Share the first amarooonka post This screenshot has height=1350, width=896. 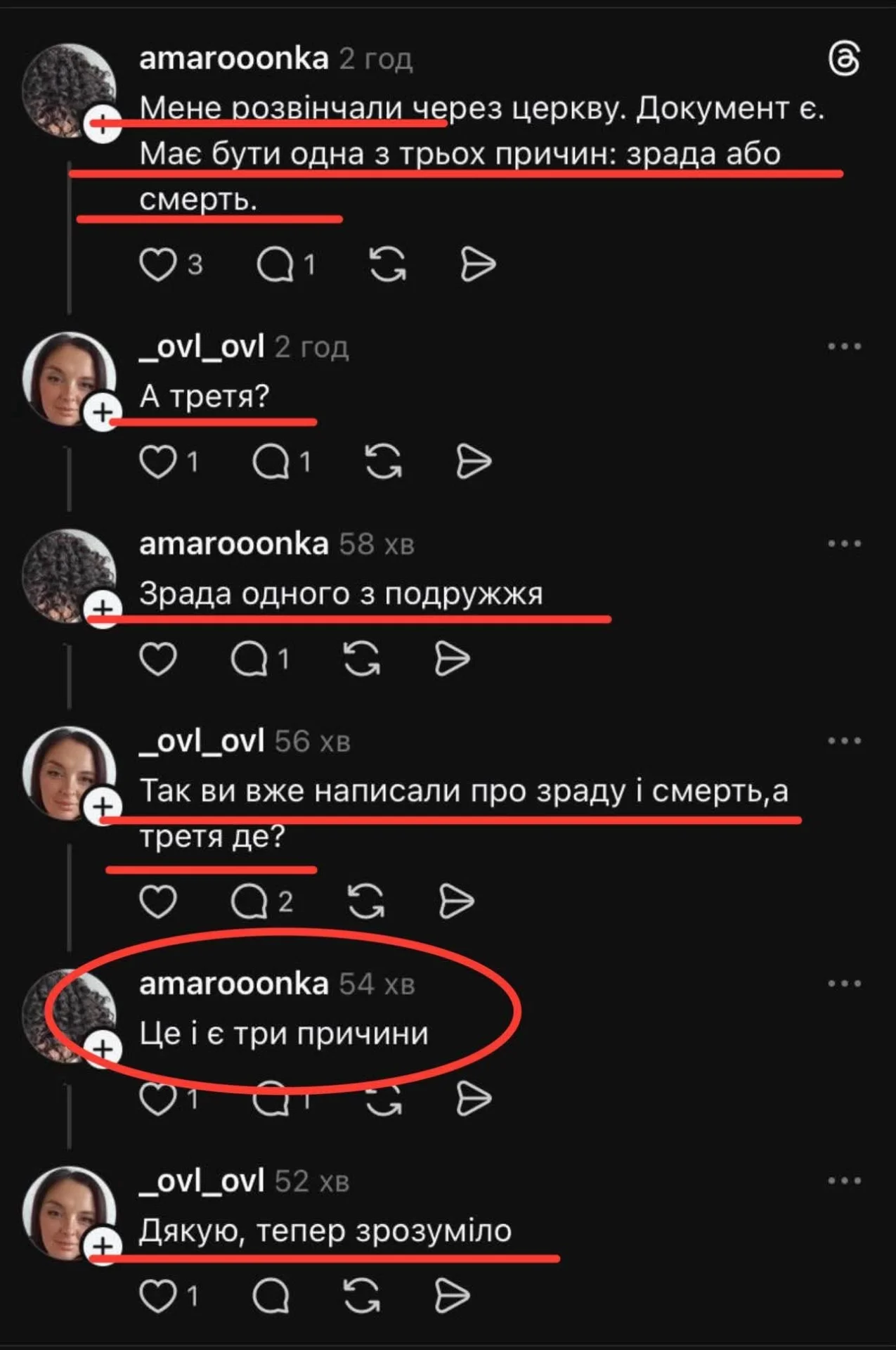478,265
